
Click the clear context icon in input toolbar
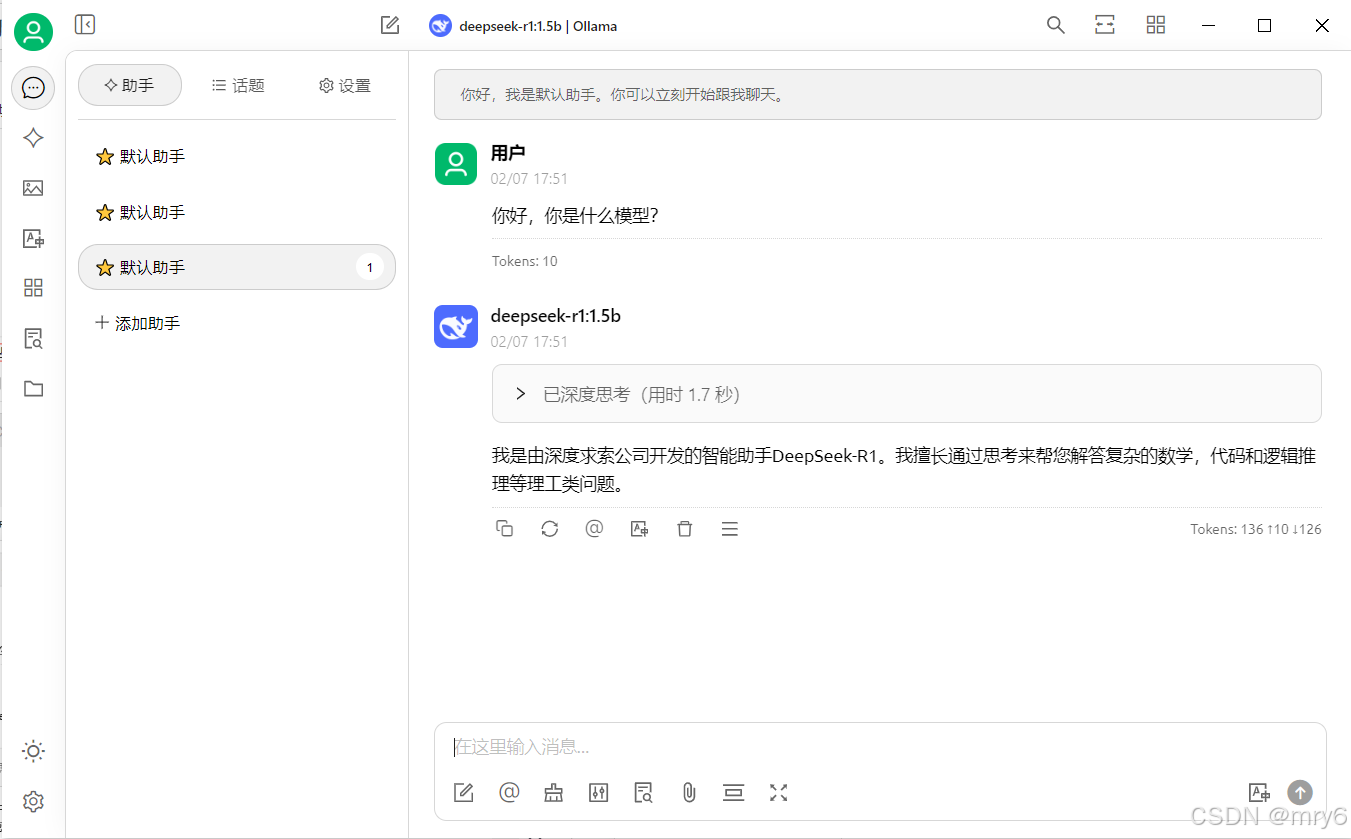pos(734,793)
